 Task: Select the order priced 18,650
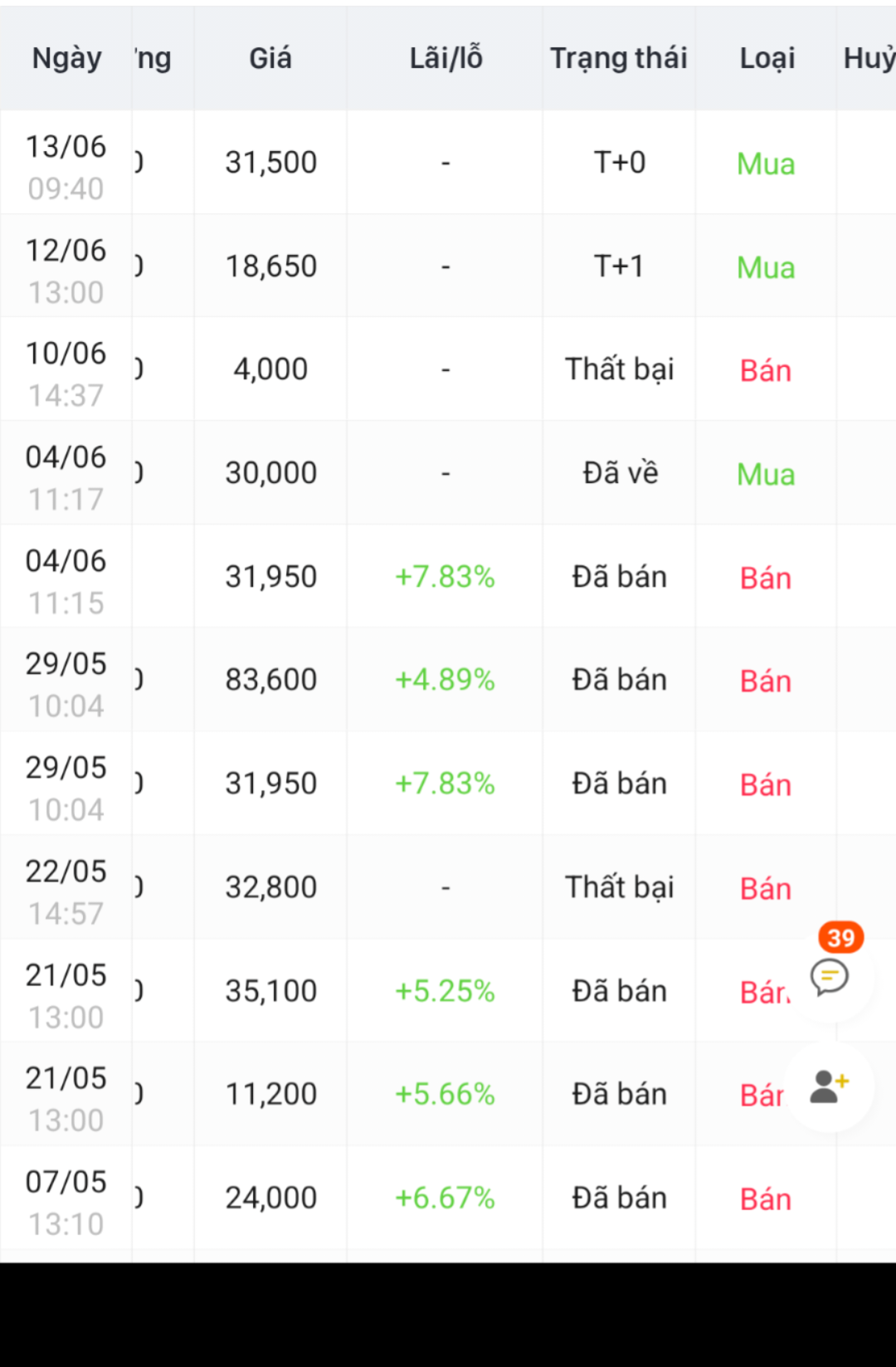coord(271,266)
